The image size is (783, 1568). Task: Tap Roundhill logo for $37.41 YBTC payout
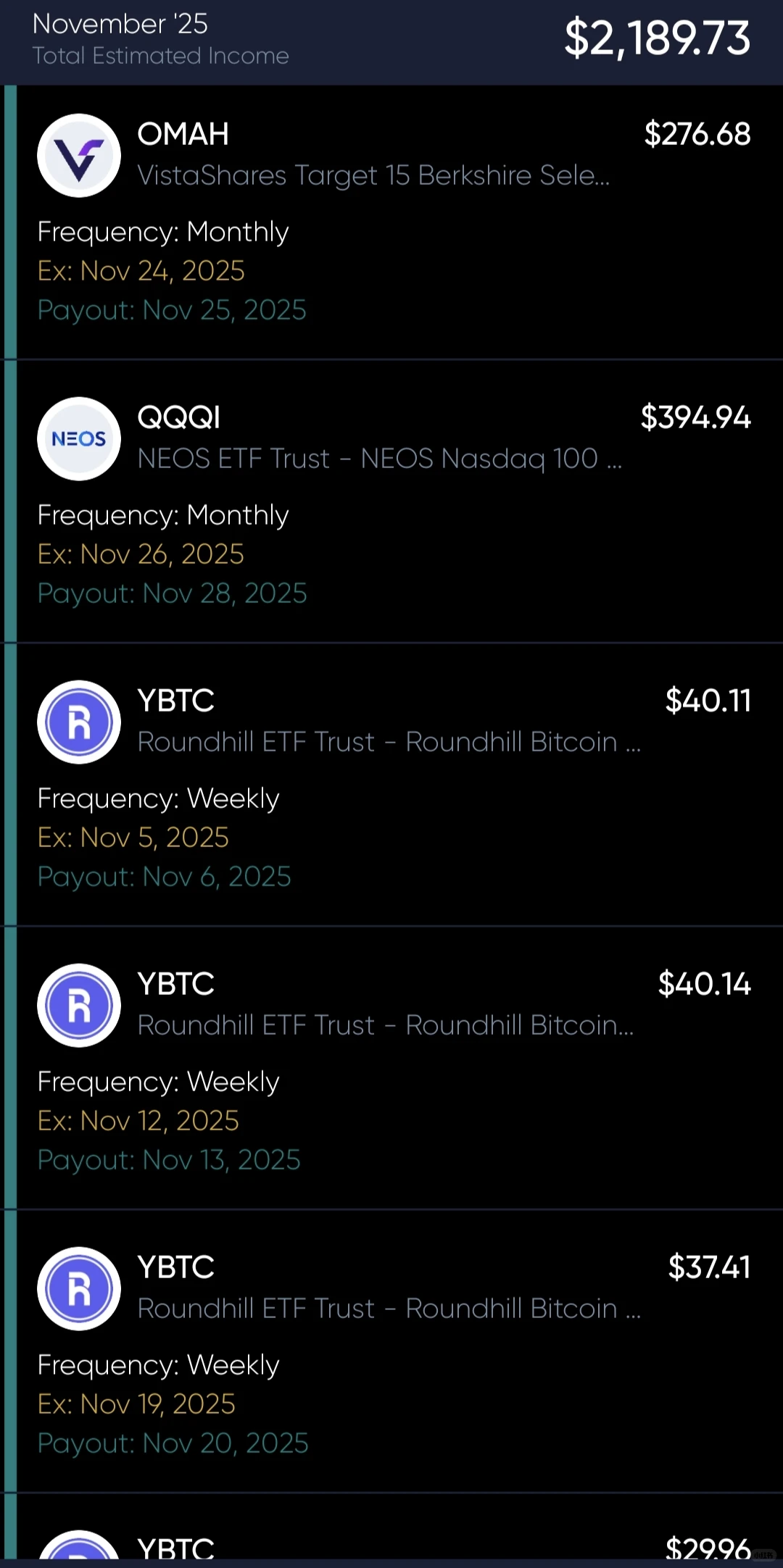click(x=79, y=1288)
